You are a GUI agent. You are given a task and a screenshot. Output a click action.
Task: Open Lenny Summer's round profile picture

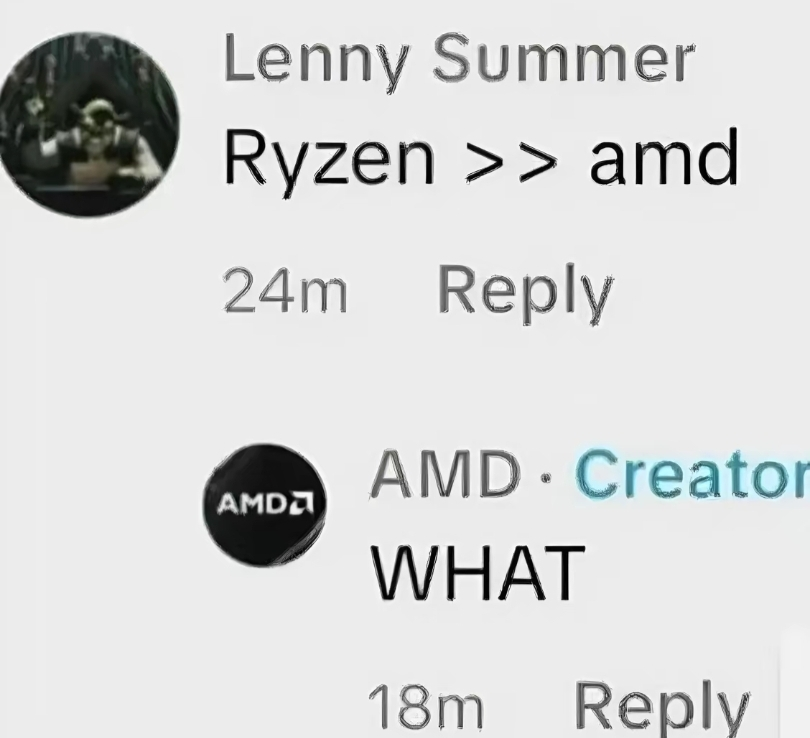point(89,124)
